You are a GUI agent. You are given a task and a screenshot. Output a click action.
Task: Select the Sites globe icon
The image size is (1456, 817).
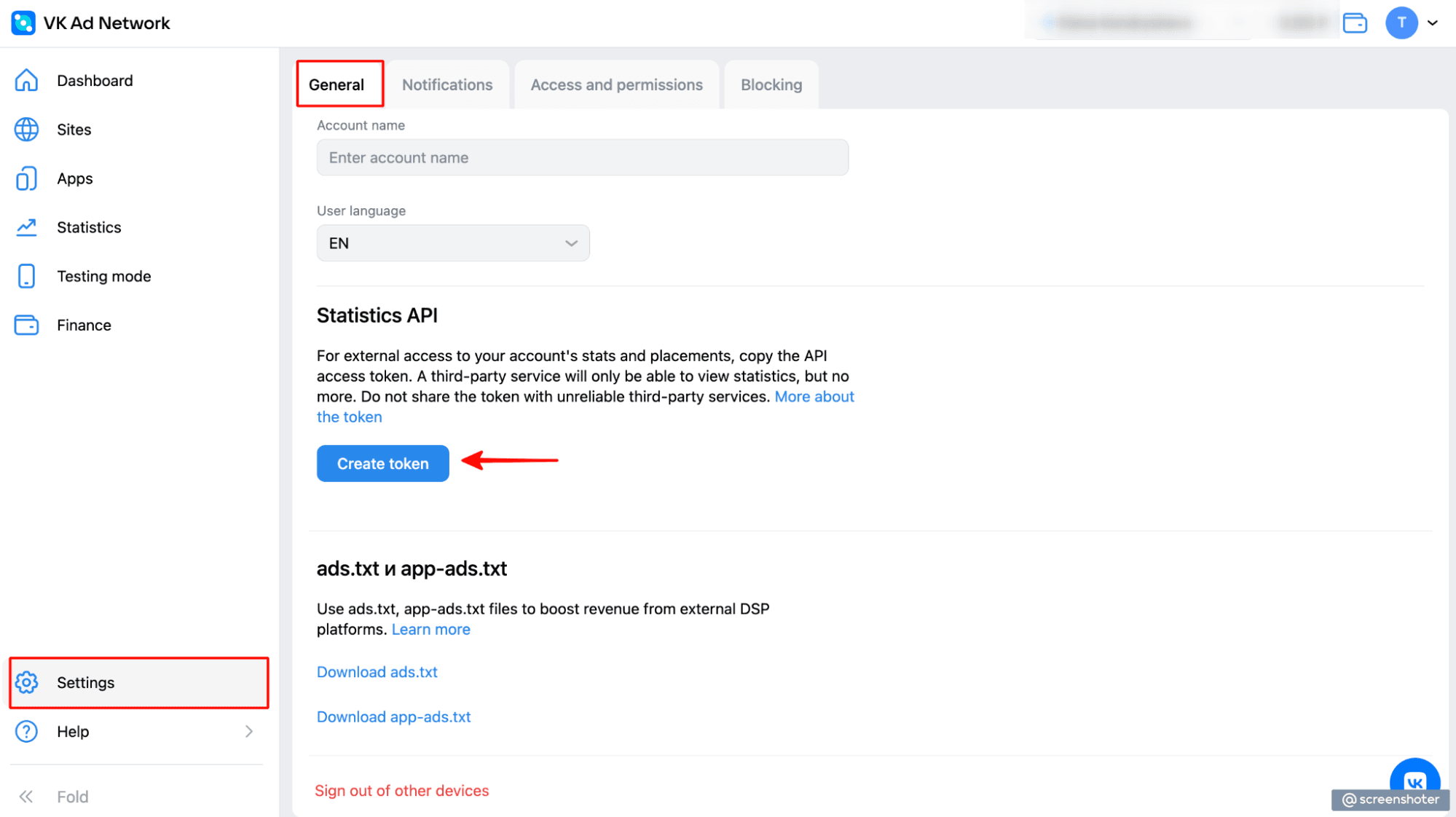(26, 129)
